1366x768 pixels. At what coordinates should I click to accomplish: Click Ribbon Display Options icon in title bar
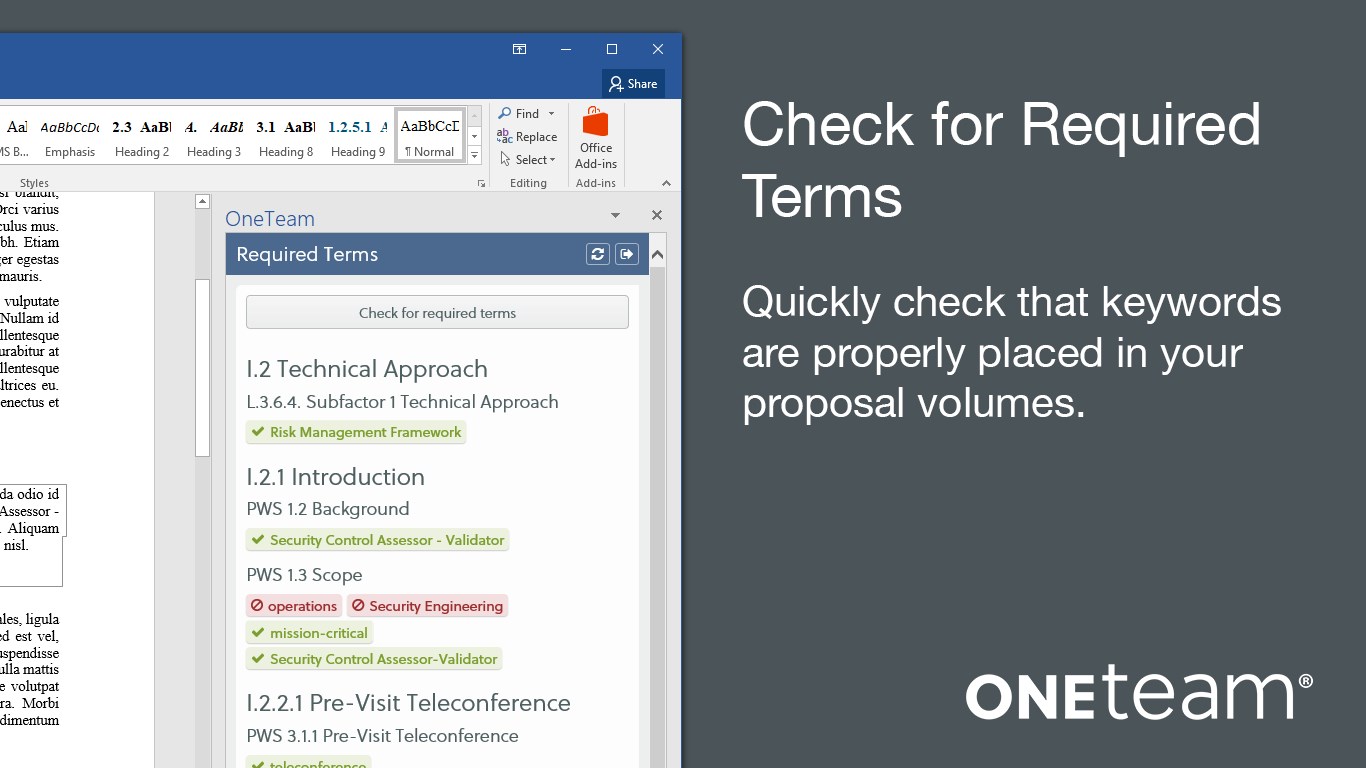[x=519, y=49]
